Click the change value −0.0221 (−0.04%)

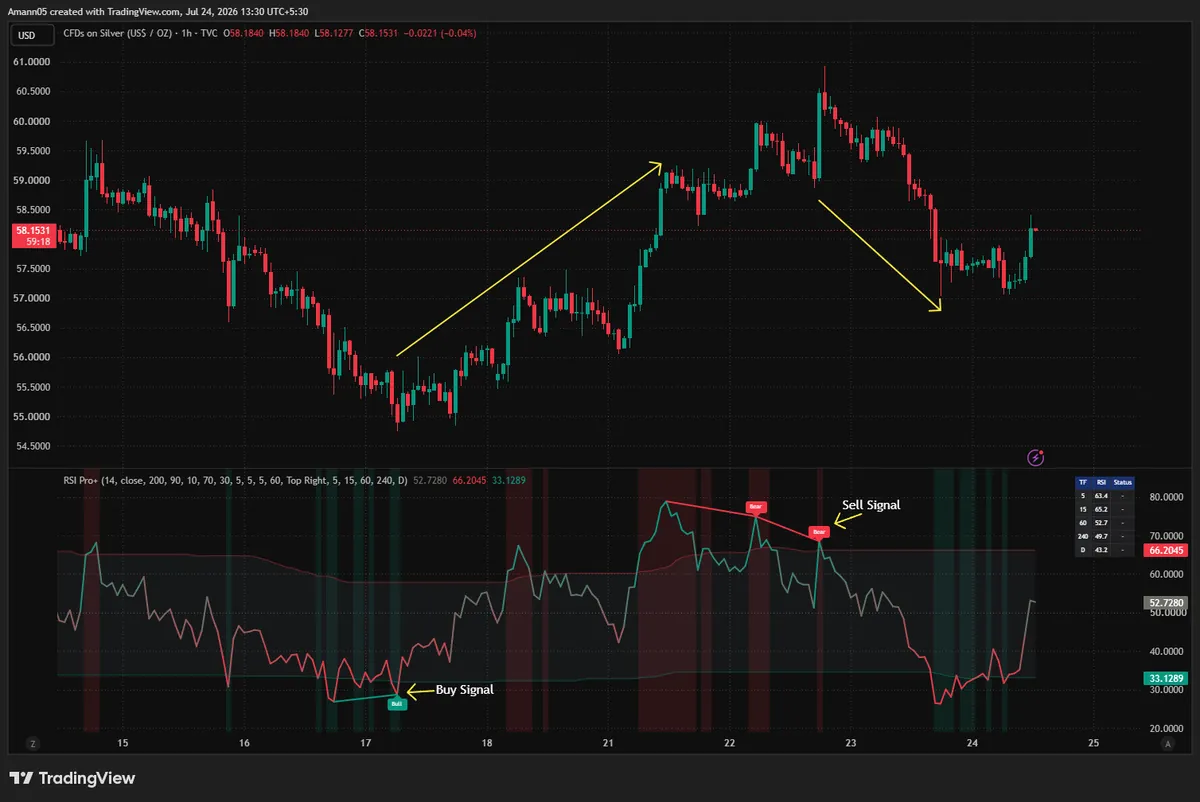coord(439,33)
